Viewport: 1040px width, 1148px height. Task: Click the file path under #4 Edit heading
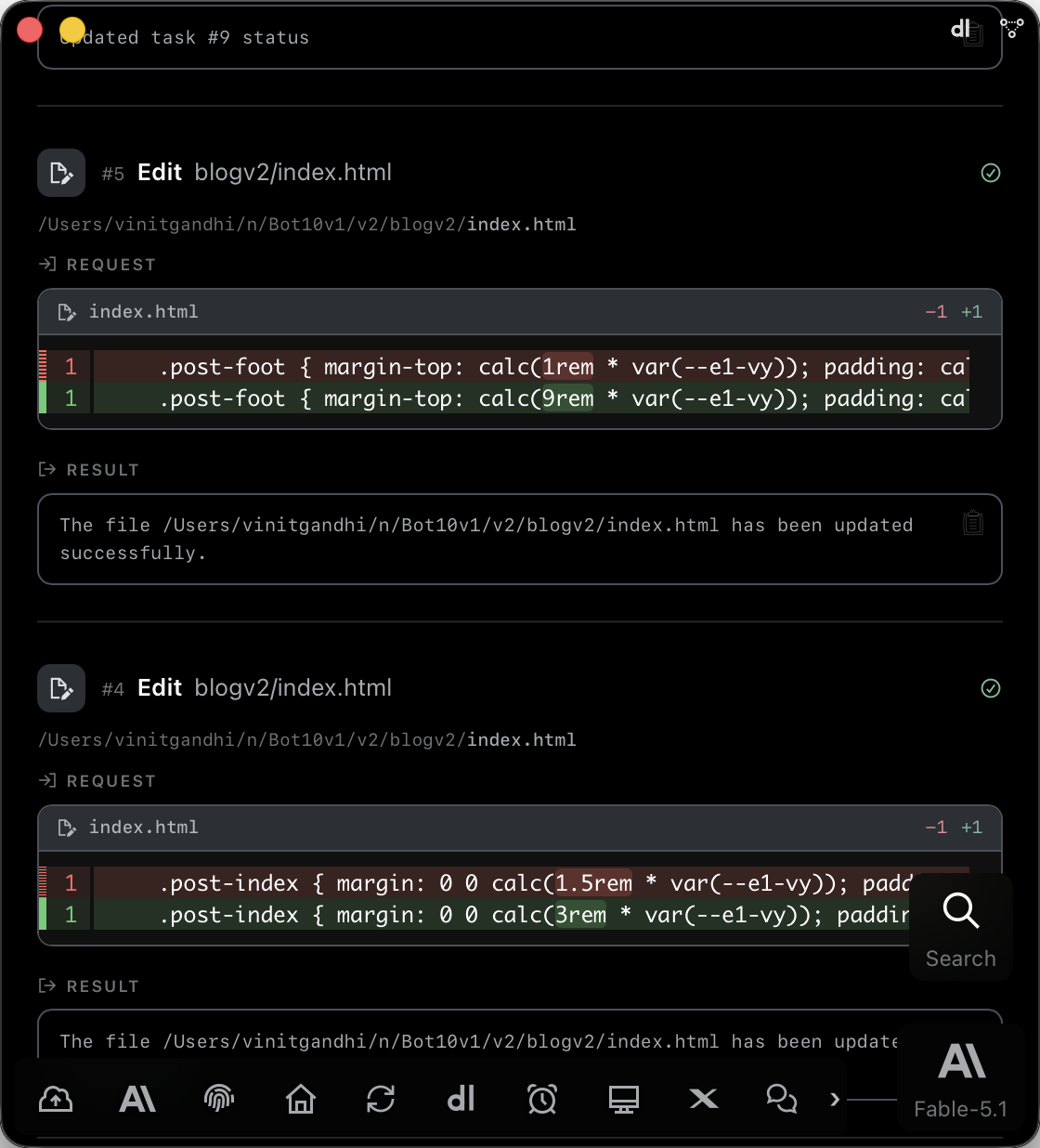pos(307,740)
